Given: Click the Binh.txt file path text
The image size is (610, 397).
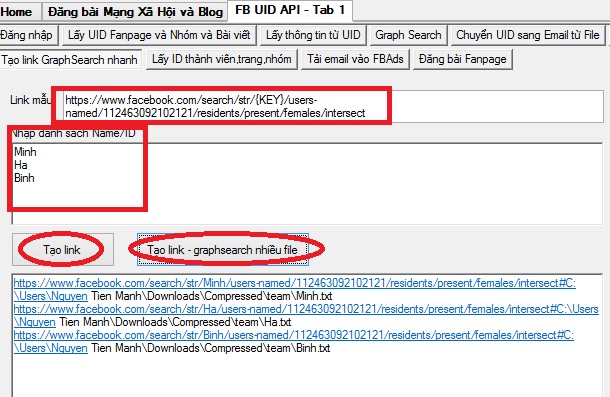Looking at the screenshot, I should pos(210,348).
